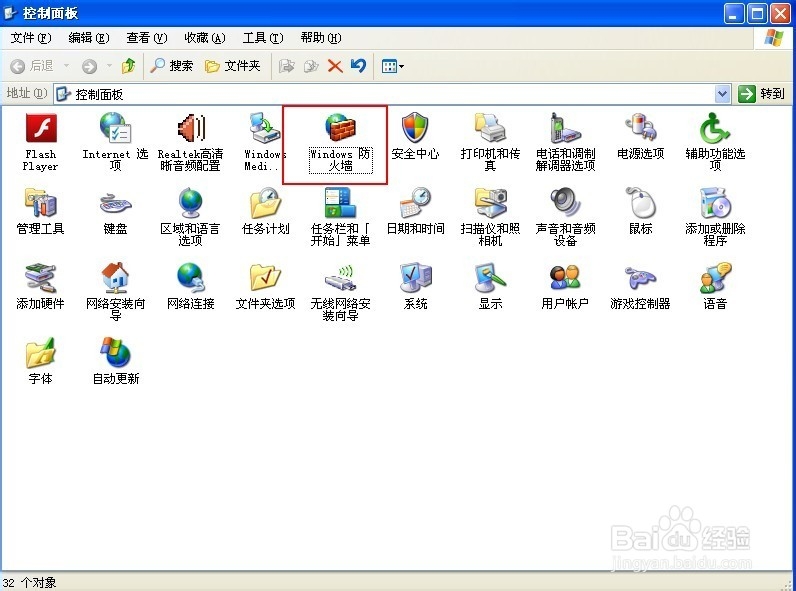Open the 自动更新 icon

[115, 352]
